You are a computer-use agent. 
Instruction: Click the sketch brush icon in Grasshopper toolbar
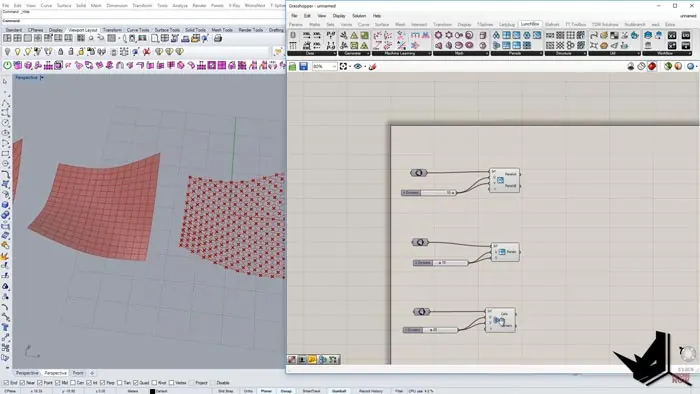(372, 66)
